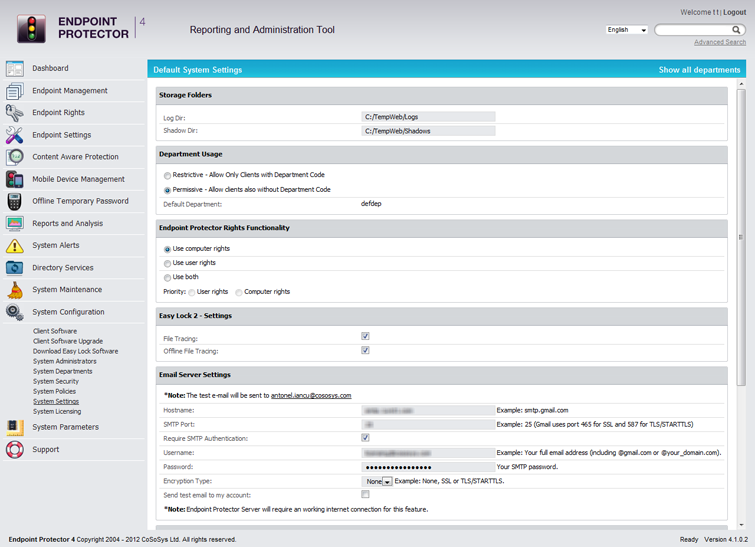Click the System Parameters icon

pyautogui.click(x=14, y=427)
